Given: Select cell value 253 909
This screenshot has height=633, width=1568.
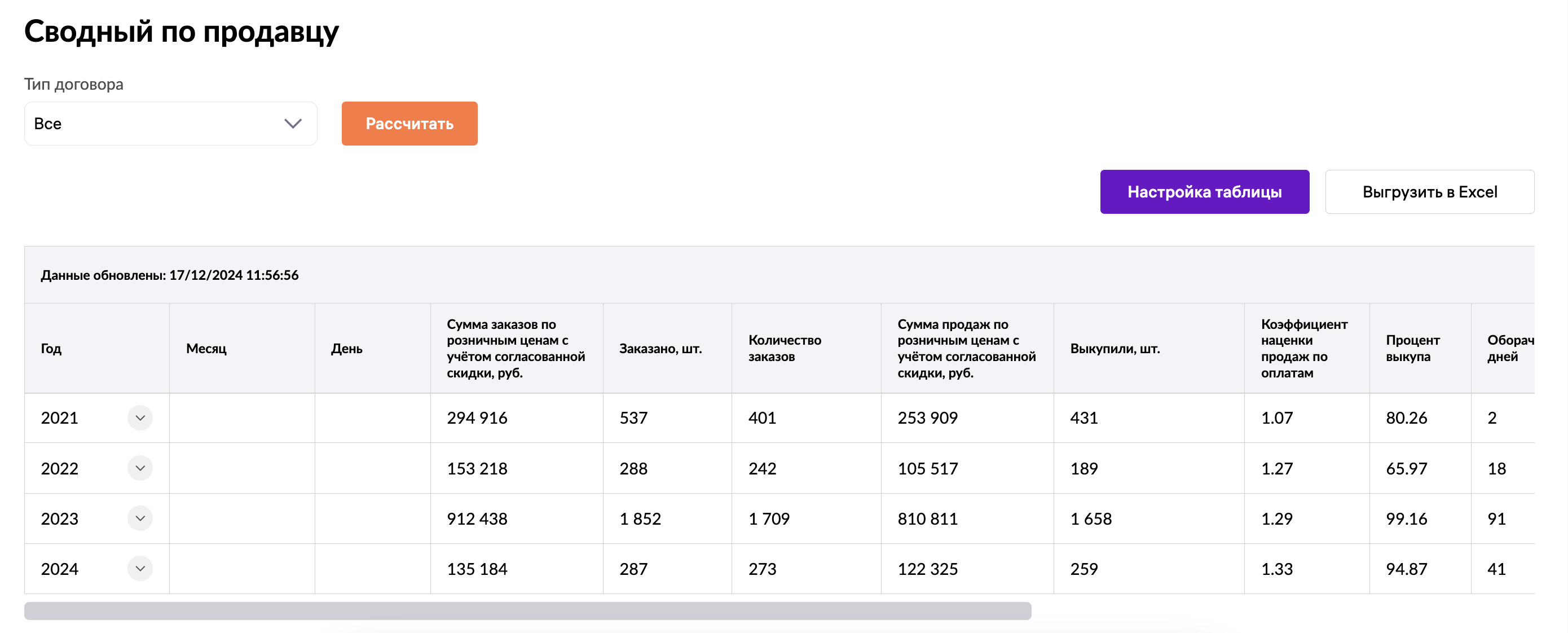Looking at the screenshot, I should point(928,418).
